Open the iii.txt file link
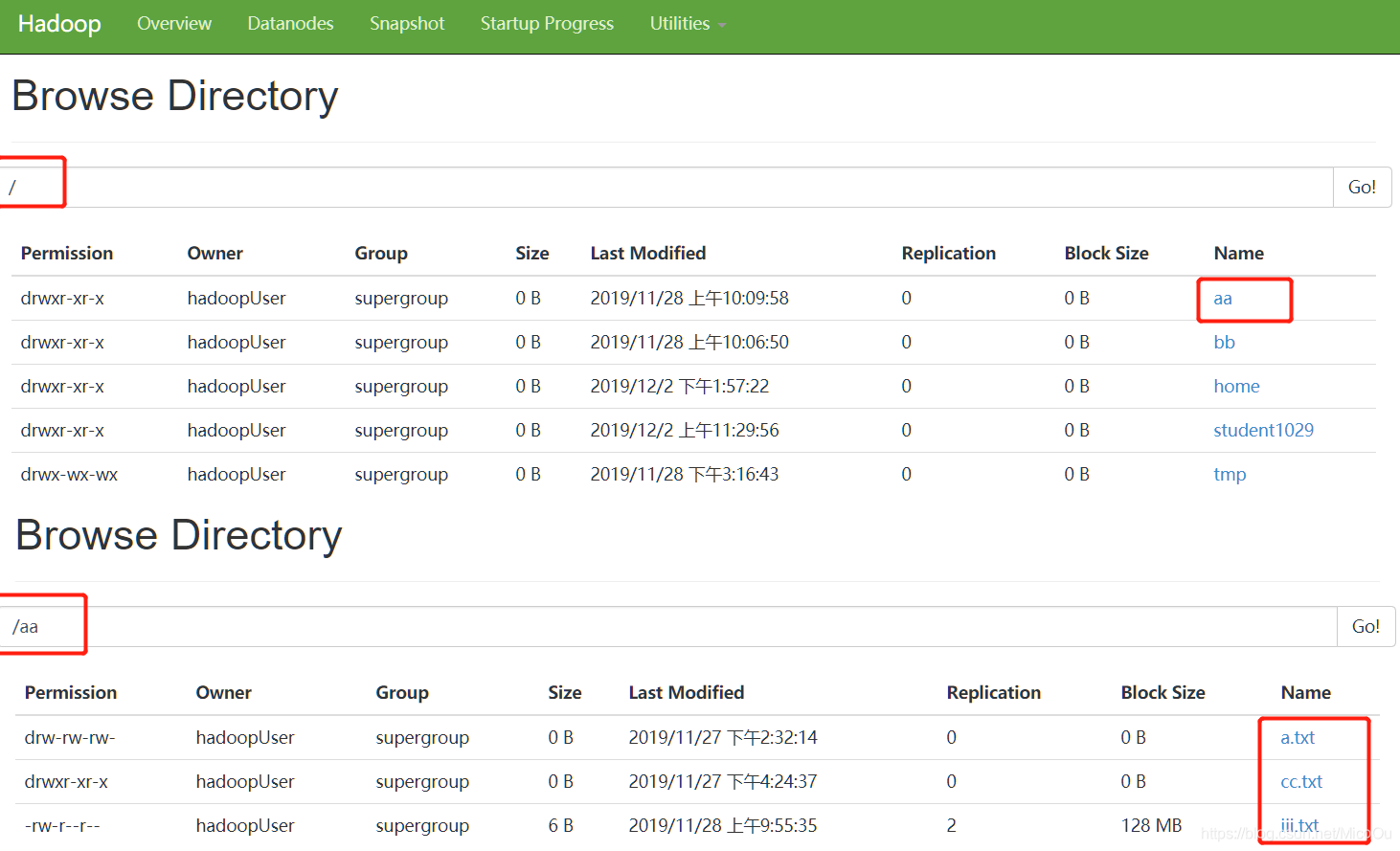The image size is (1400, 851). 1299,826
